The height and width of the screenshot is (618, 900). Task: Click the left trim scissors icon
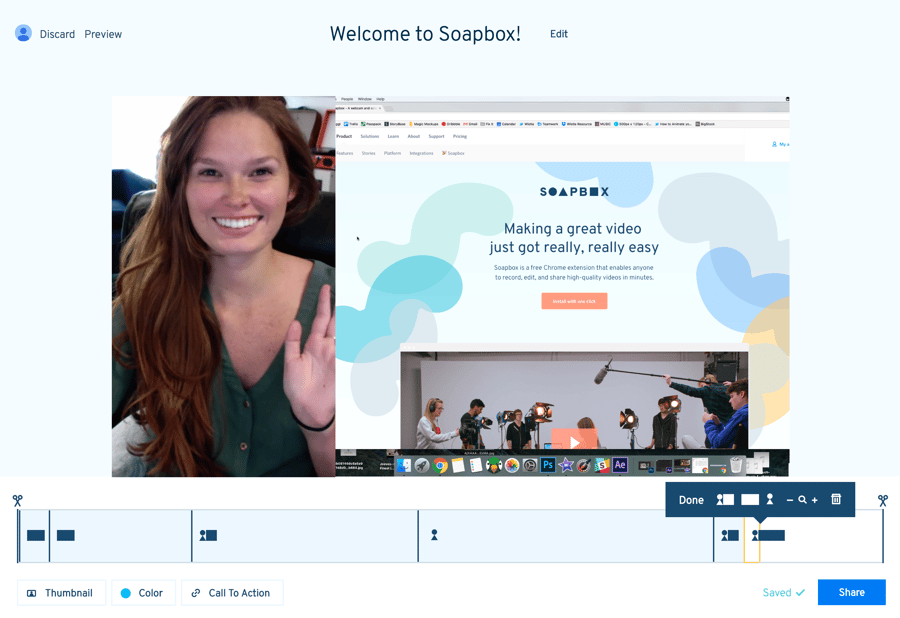point(18,500)
